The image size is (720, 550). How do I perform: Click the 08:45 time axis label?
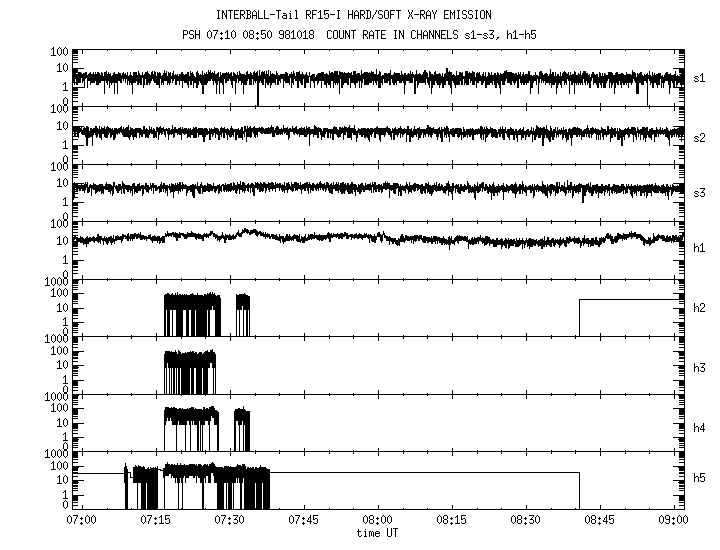pyautogui.click(x=599, y=520)
